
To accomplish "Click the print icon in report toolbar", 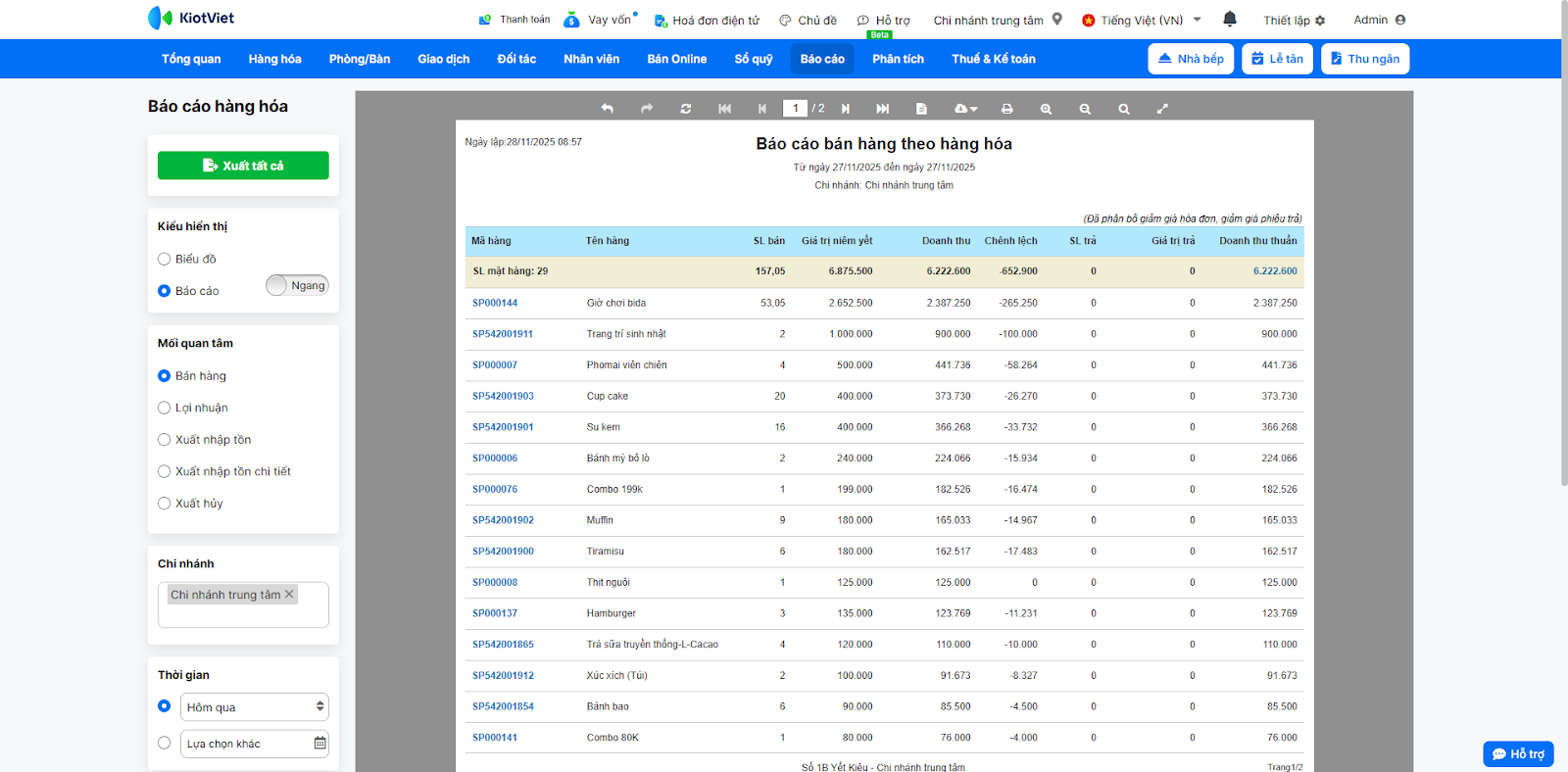I will tap(1006, 109).
